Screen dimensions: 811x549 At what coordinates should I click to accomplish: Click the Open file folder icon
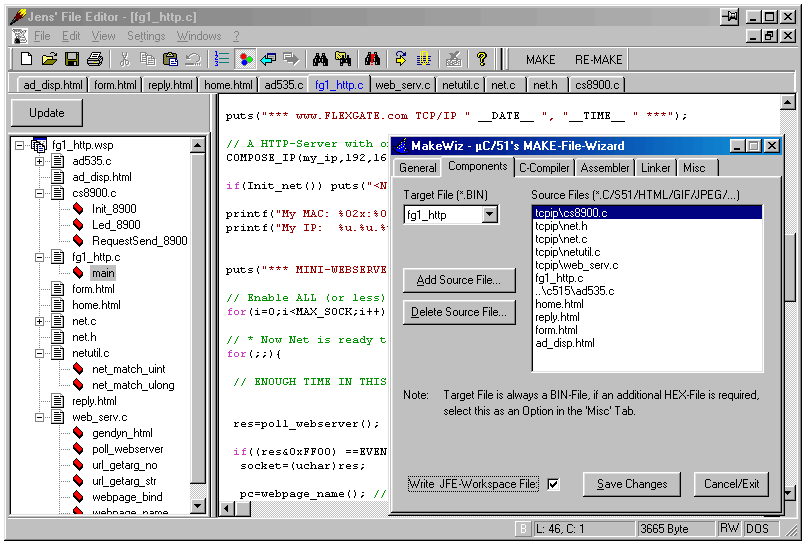click(x=48, y=59)
